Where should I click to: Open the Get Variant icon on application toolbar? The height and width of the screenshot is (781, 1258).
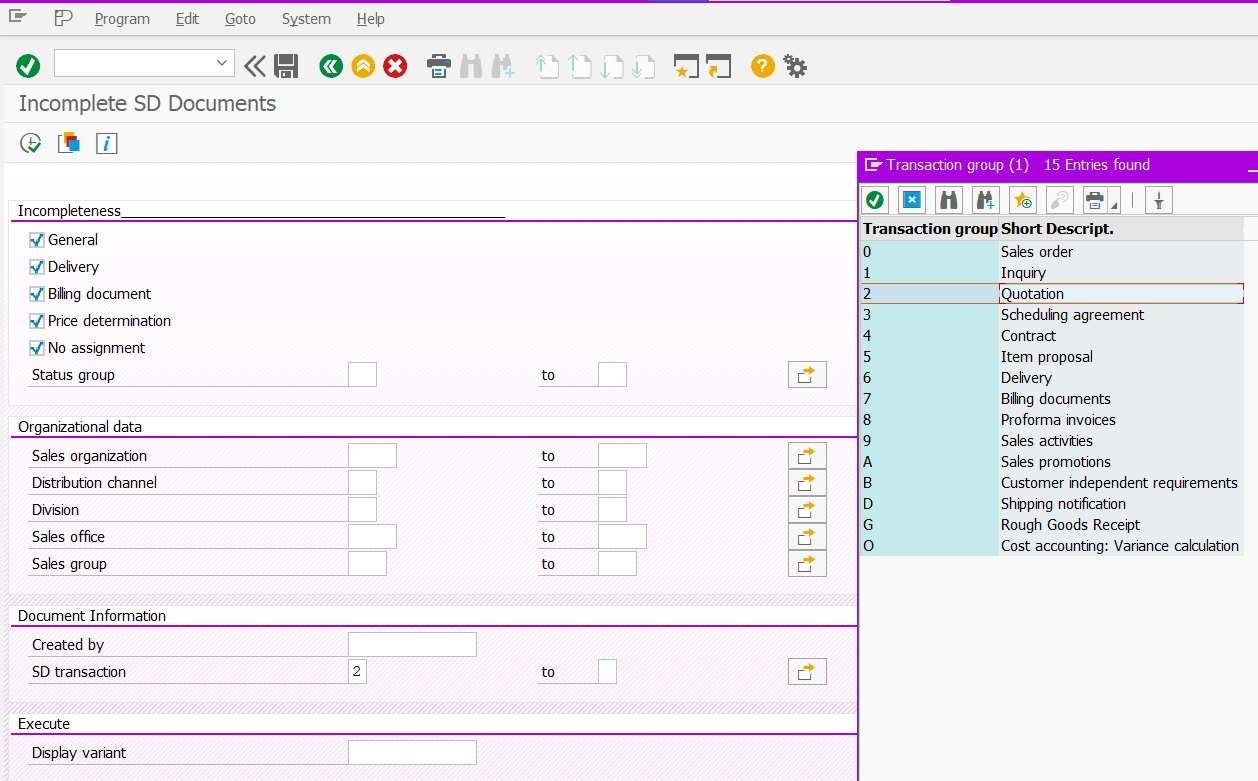68,143
